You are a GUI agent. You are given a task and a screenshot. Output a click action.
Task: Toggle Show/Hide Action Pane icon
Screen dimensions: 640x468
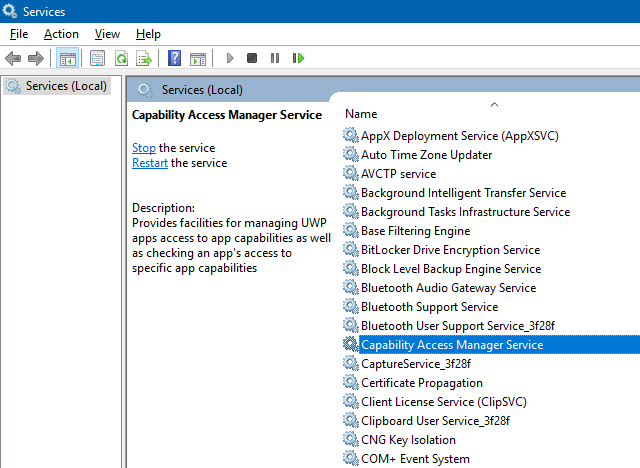pos(198,58)
